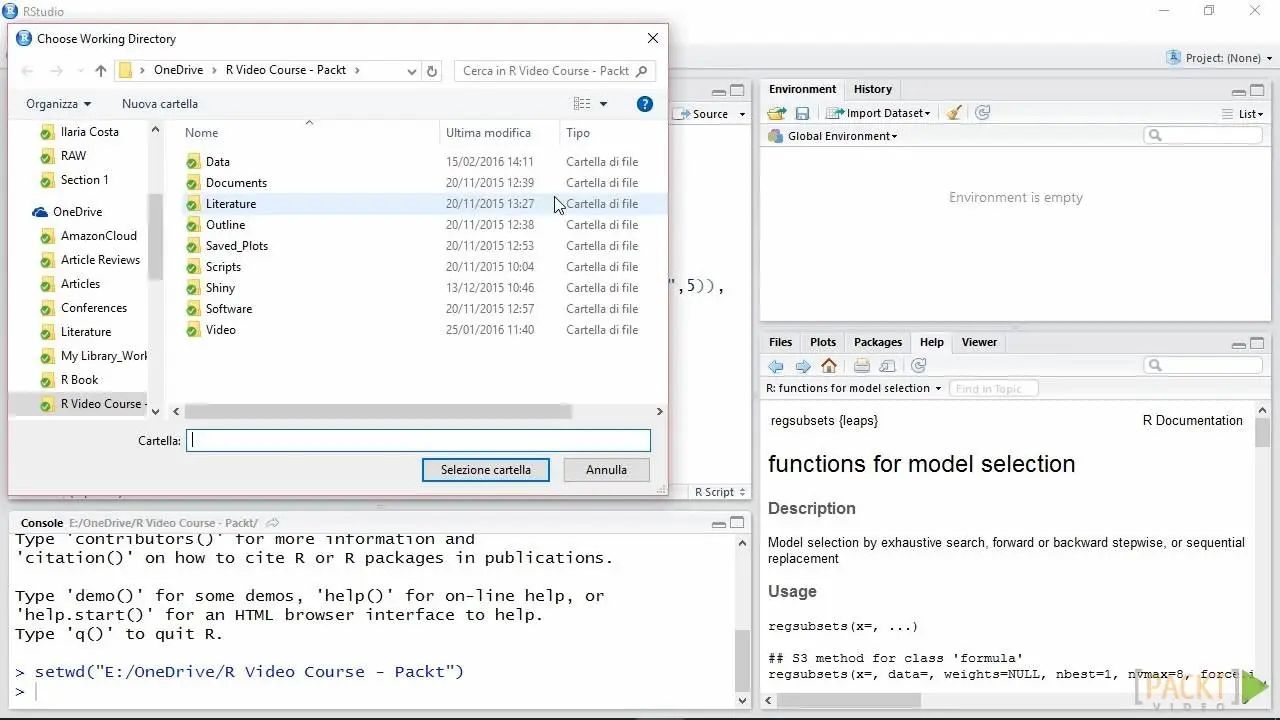Open the List view dropdown in Environment
Image resolution: width=1280 pixels, height=720 pixels.
tap(1242, 114)
